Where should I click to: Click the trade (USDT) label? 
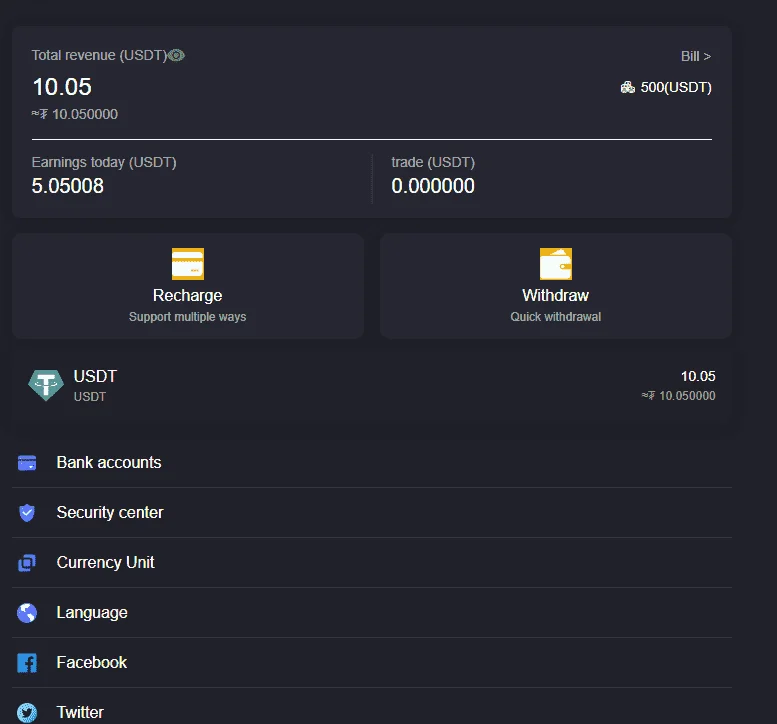pyautogui.click(x=433, y=163)
